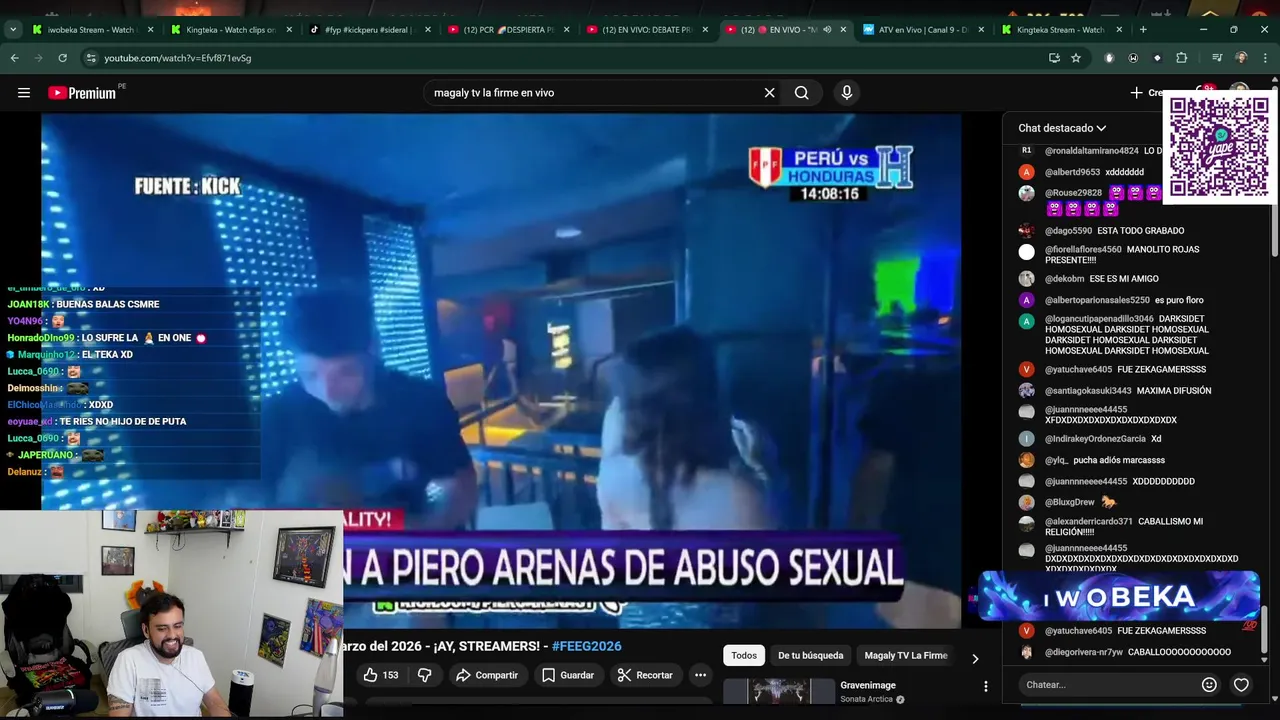Click chat author @diegorivera-nr7yw
Viewport: 1280px width, 720px height.
click(1084, 652)
